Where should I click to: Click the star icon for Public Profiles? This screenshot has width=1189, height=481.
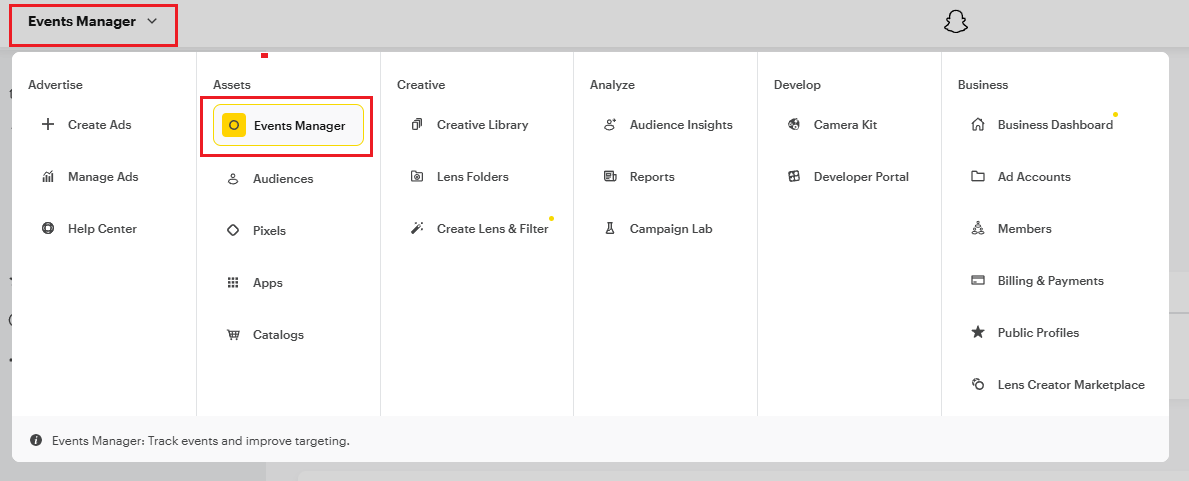pyautogui.click(x=978, y=332)
